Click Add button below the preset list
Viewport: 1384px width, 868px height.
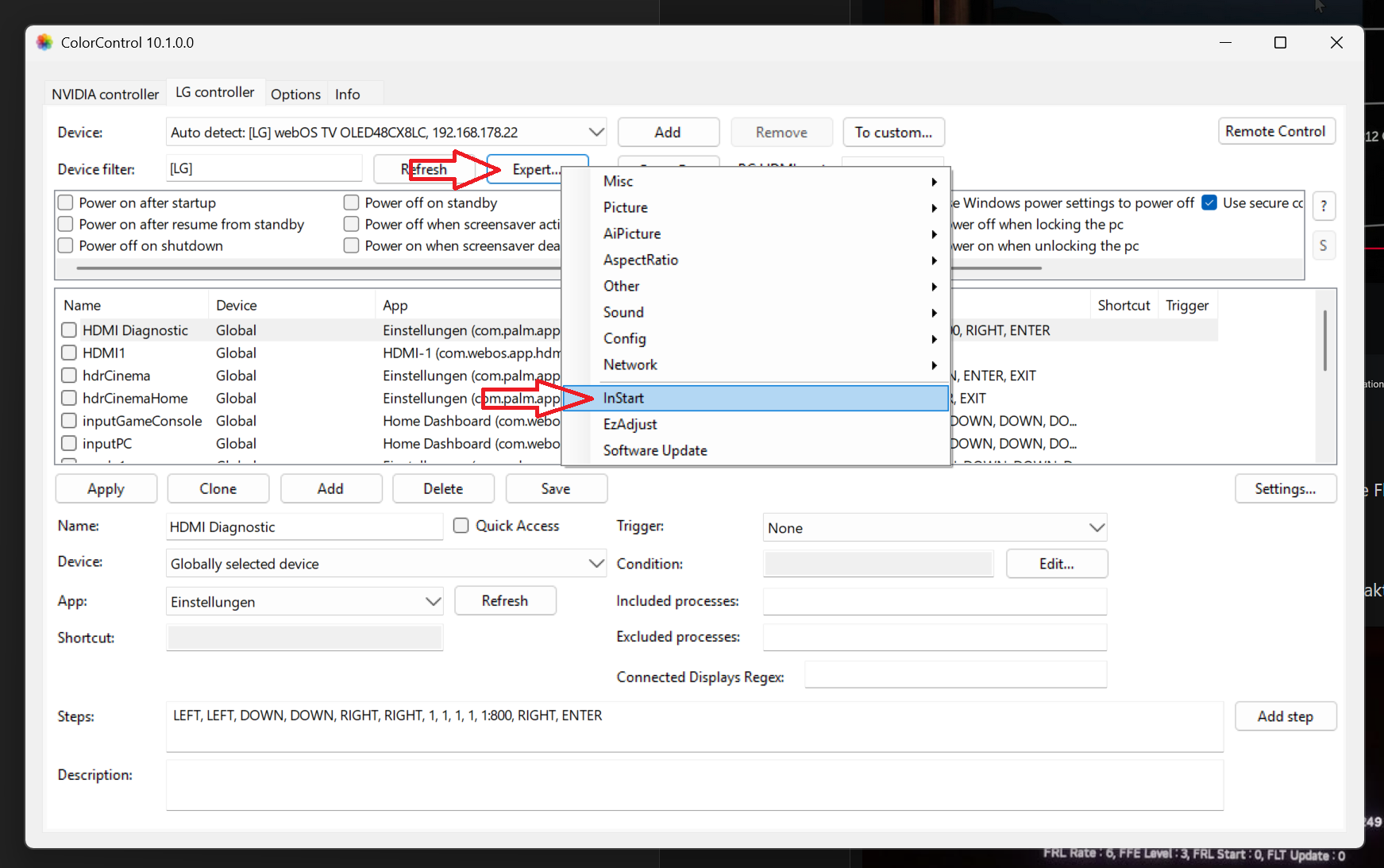330,488
